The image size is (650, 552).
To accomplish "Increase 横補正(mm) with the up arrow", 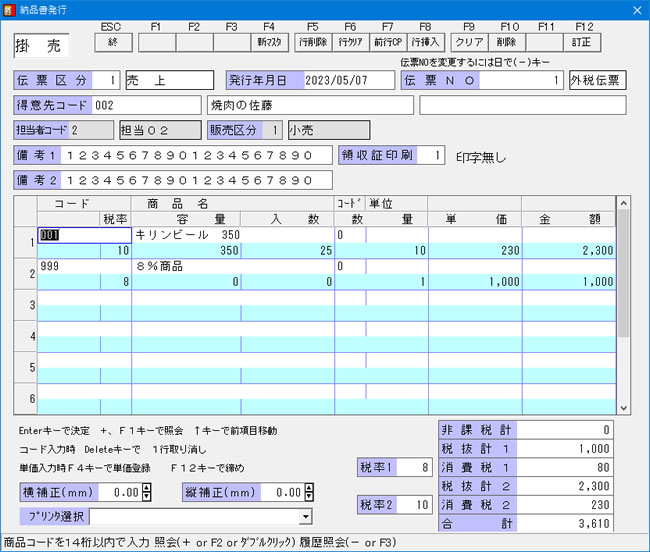I will click(x=147, y=488).
